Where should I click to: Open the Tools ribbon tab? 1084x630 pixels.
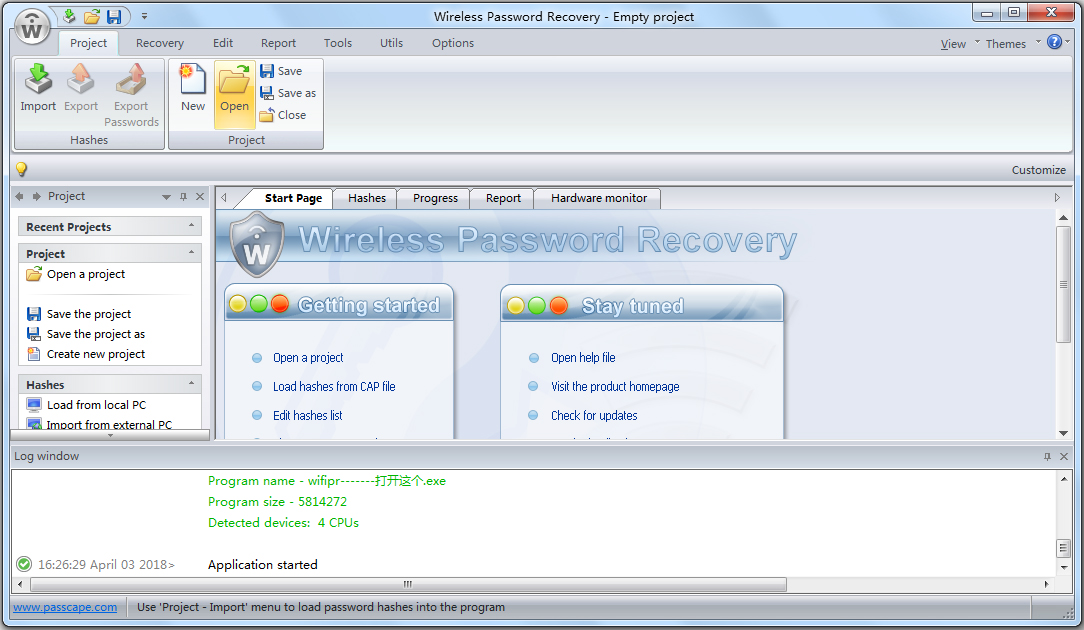[x=338, y=43]
